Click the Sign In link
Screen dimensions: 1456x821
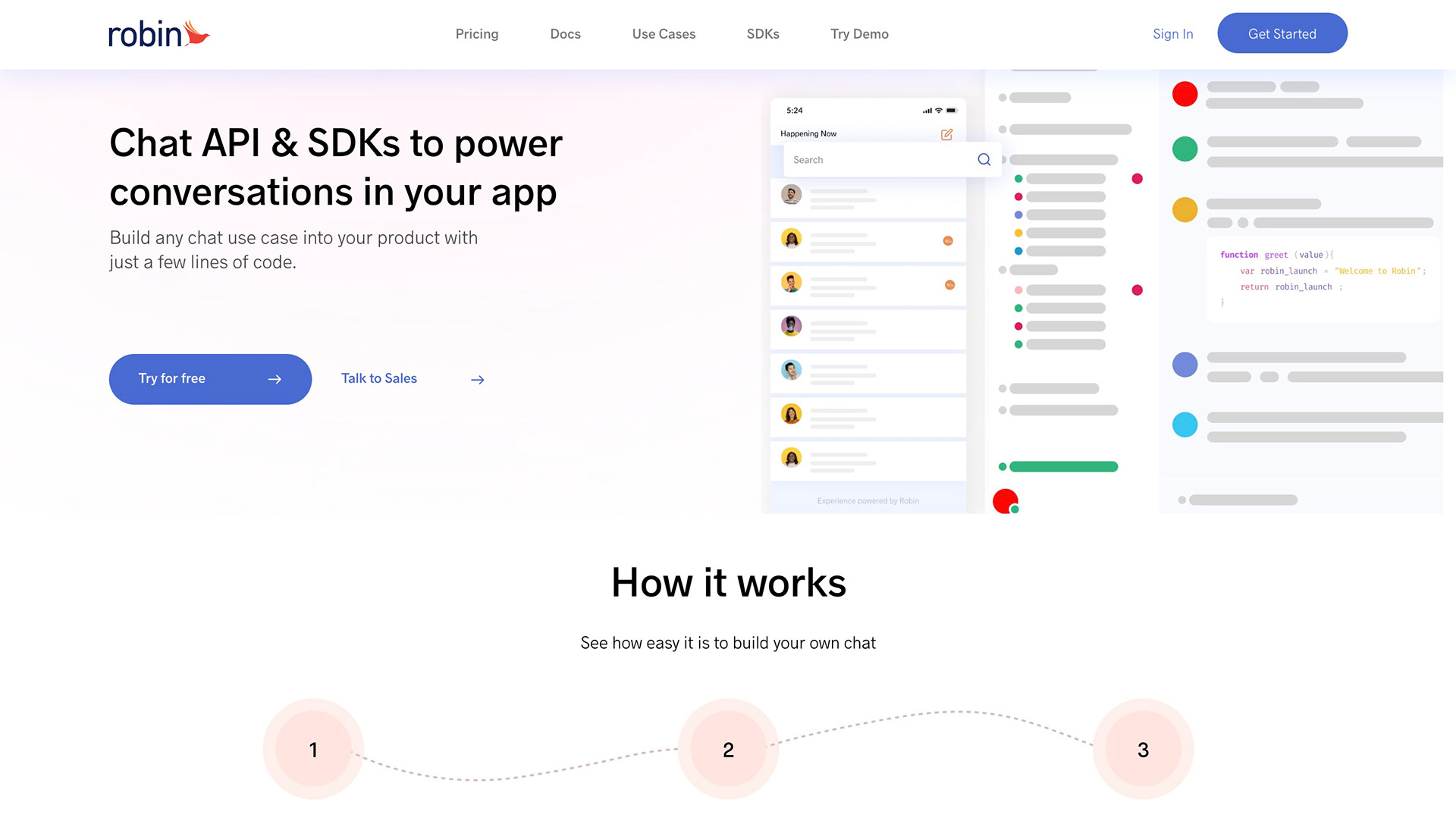tap(1172, 34)
